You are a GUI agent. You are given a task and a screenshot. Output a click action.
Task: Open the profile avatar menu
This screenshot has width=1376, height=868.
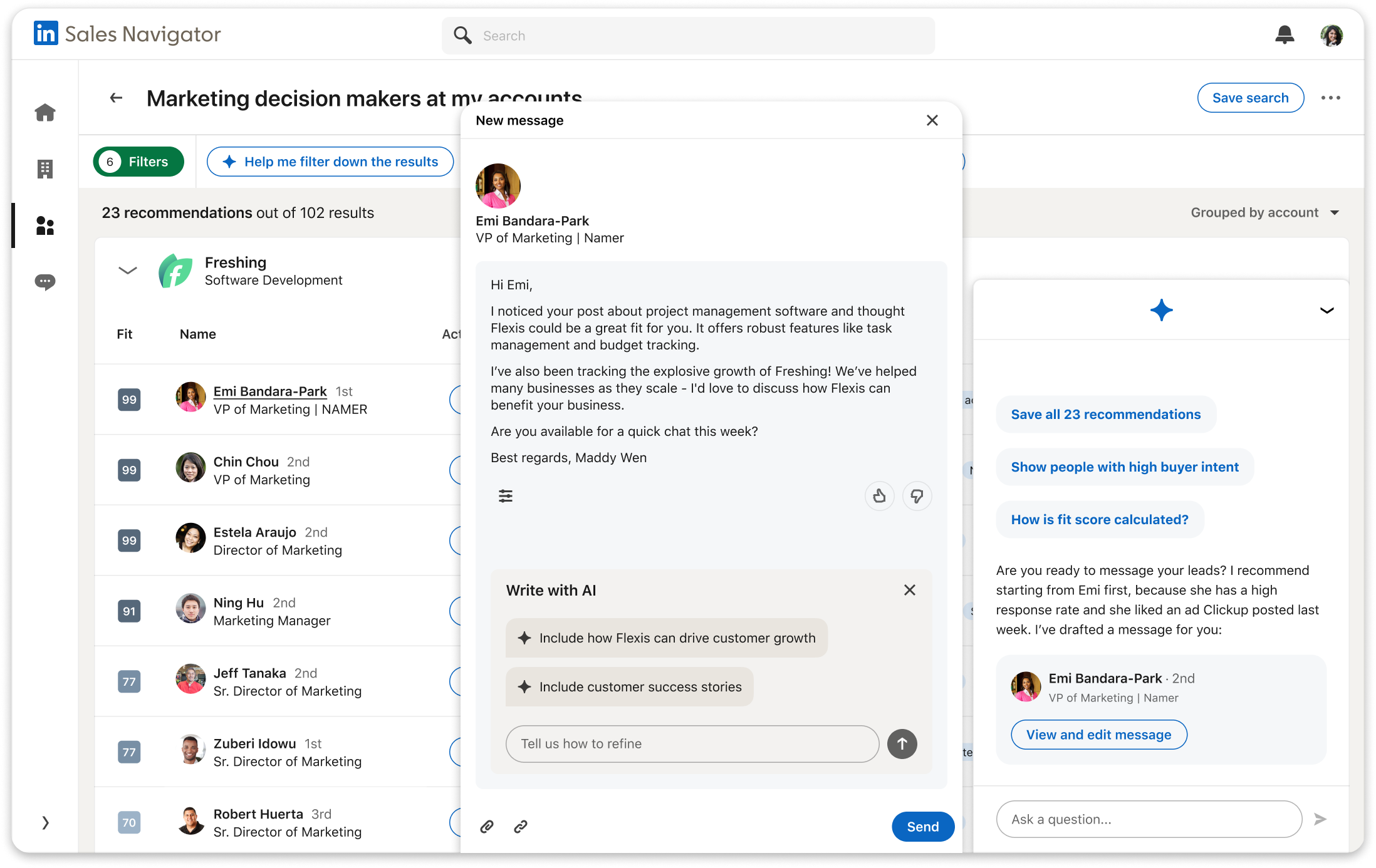(1332, 35)
